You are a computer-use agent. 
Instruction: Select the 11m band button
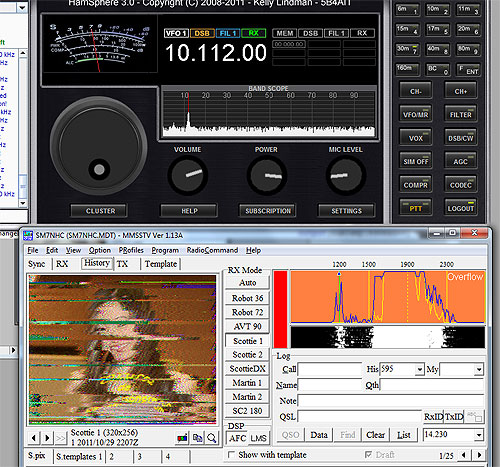coord(468,9)
